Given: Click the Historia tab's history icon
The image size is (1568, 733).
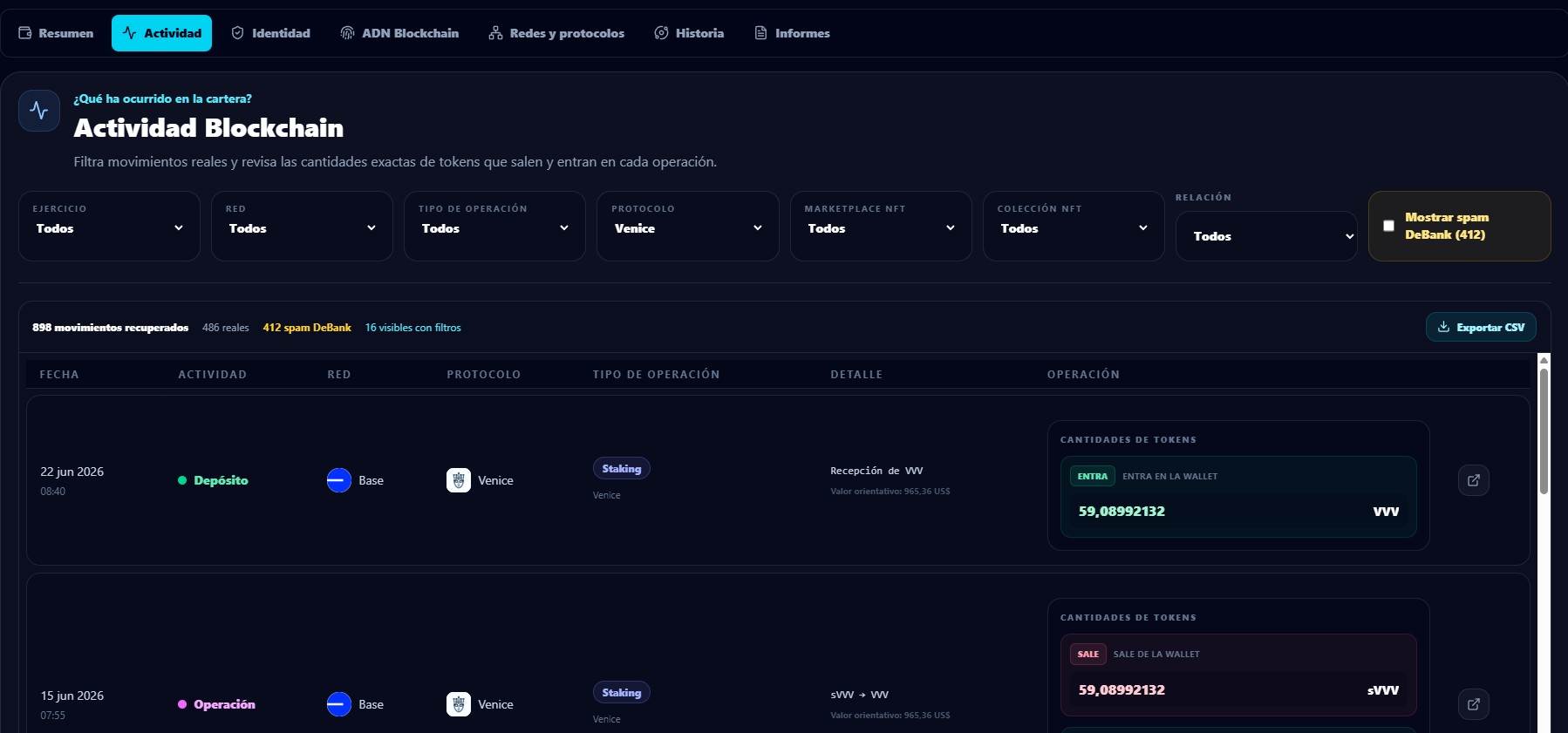Looking at the screenshot, I should (x=661, y=33).
